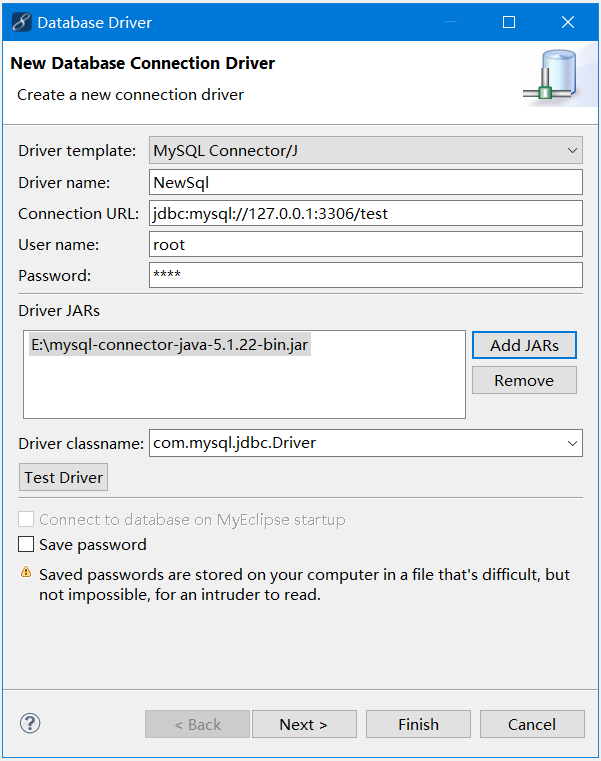
Task: Click the database connection banner image
Action: point(558,76)
